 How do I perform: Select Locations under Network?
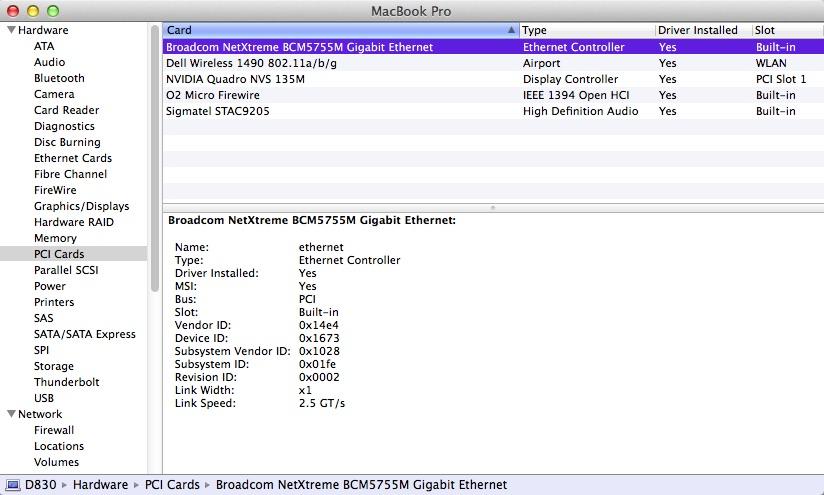[59, 446]
